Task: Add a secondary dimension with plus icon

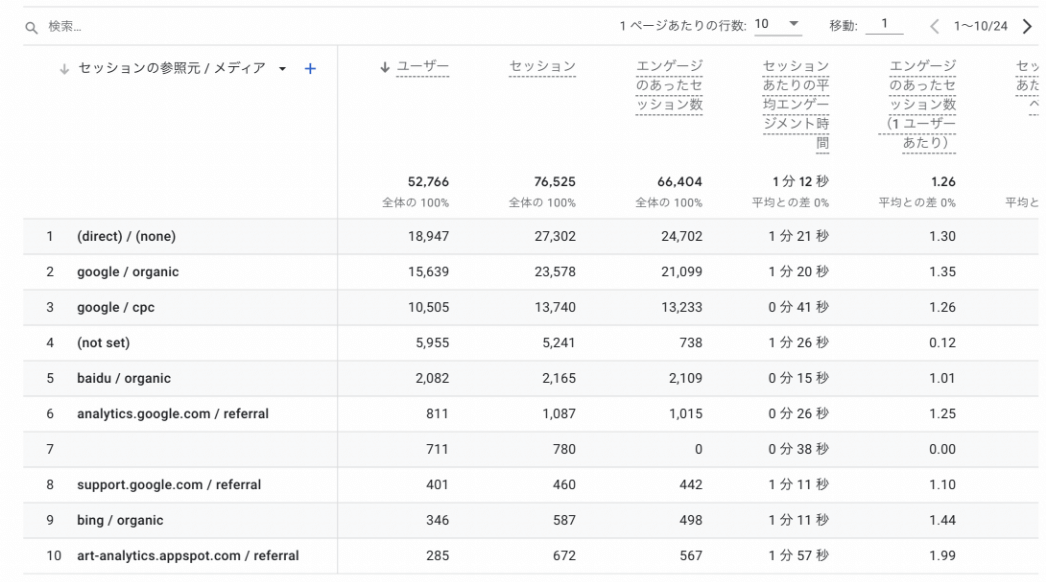Action: (310, 69)
